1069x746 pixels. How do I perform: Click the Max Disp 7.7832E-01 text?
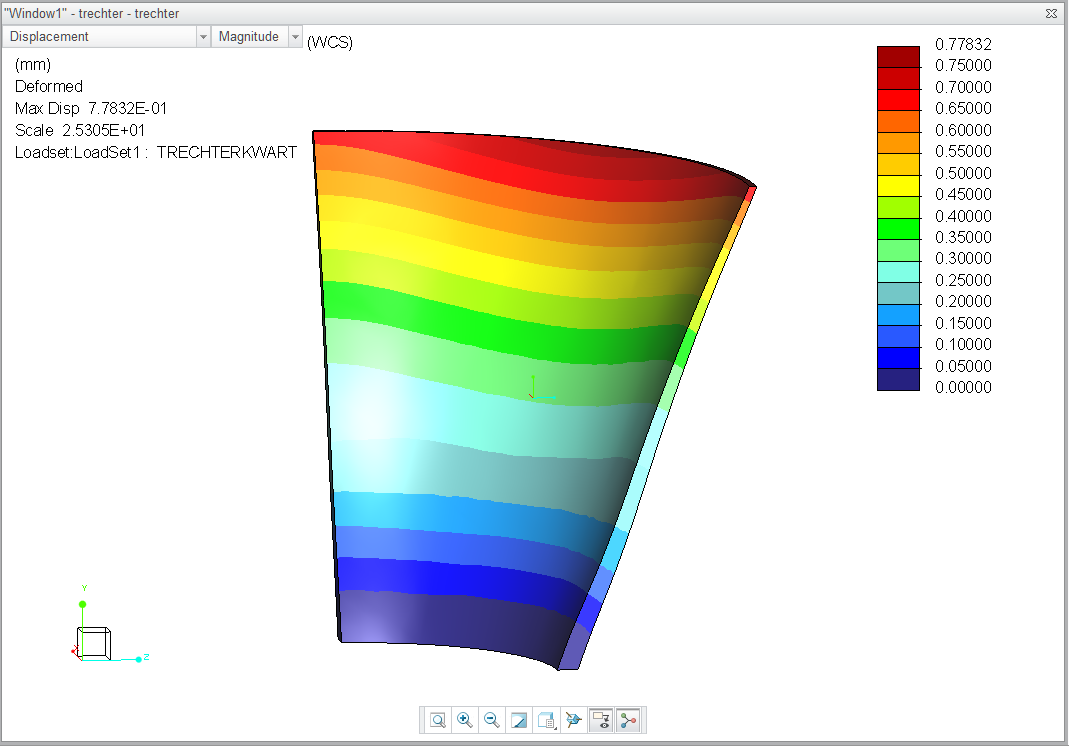[x=91, y=108]
